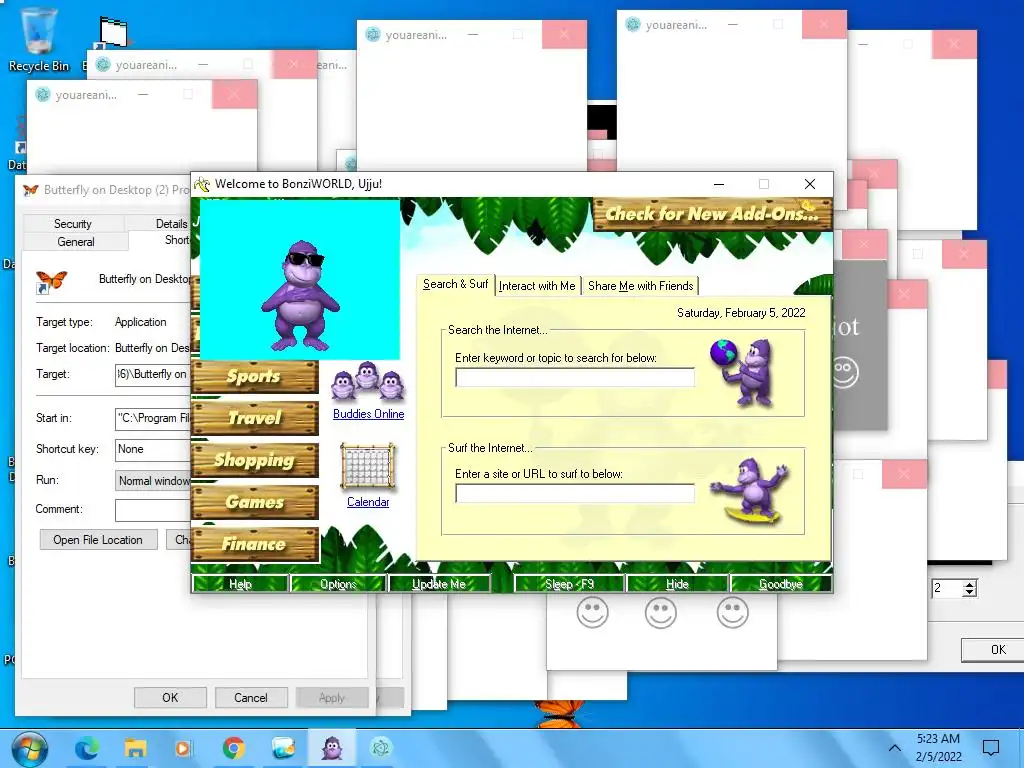Show hidden system tray icons chevron

pos(895,748)
